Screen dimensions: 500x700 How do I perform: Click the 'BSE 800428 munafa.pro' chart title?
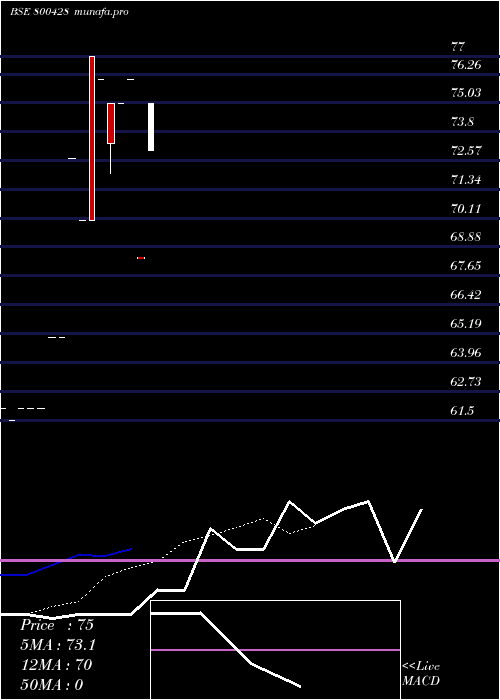(70, 12)
